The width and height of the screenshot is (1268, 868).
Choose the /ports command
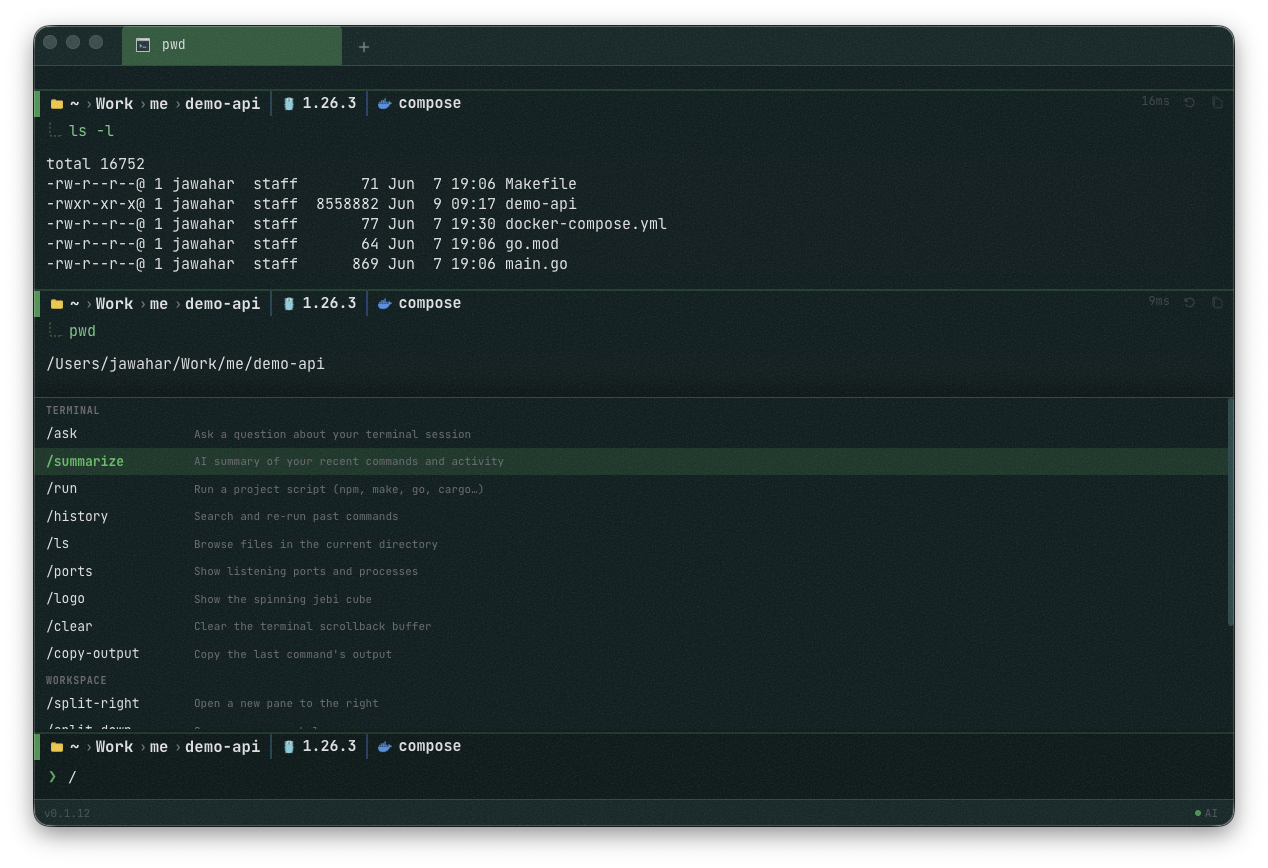click(631, 571)
